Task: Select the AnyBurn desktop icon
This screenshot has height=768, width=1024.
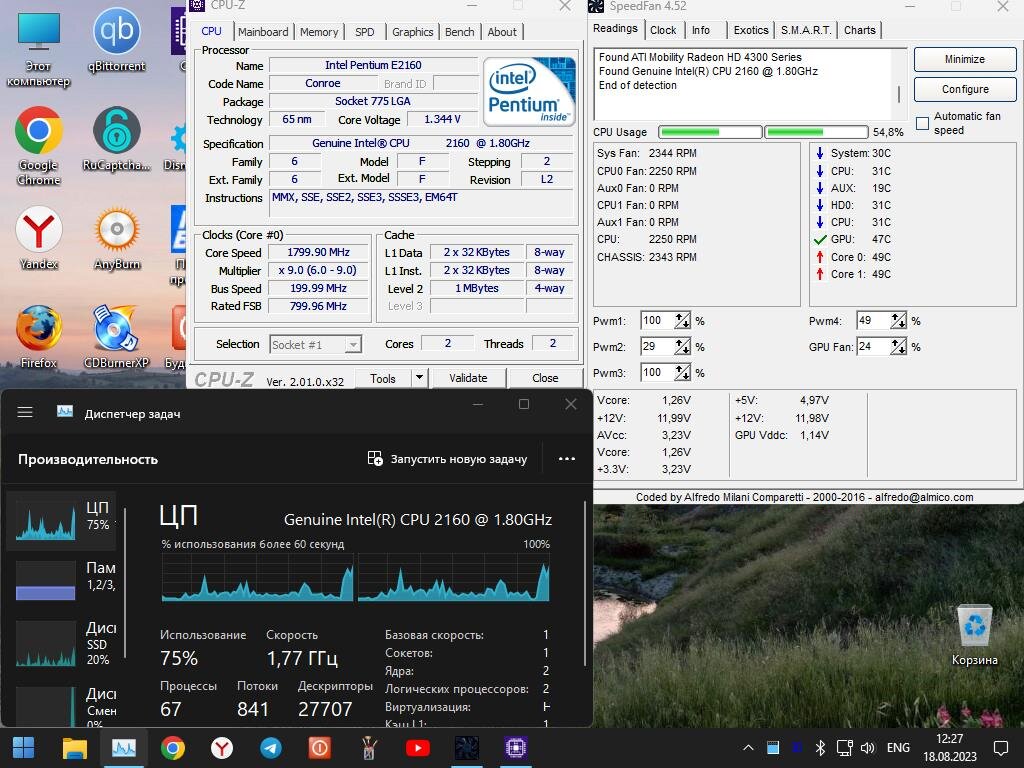Action: [x=117, y=238]
